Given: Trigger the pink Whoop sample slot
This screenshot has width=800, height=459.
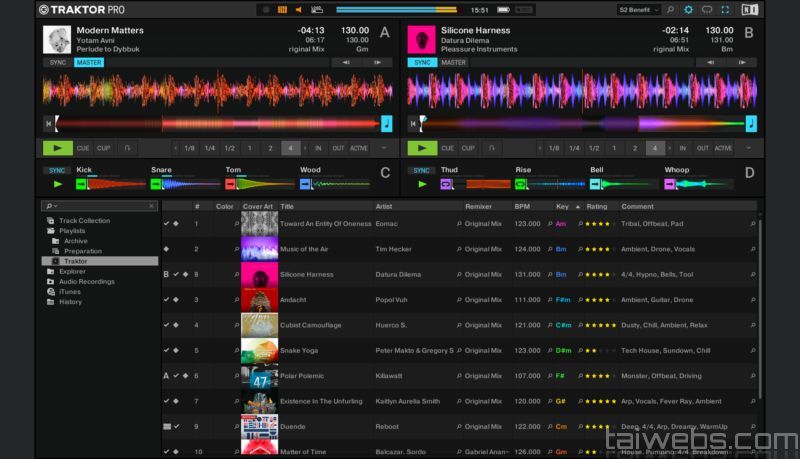Looking at the screenshot, I should [x=669, y=184].
